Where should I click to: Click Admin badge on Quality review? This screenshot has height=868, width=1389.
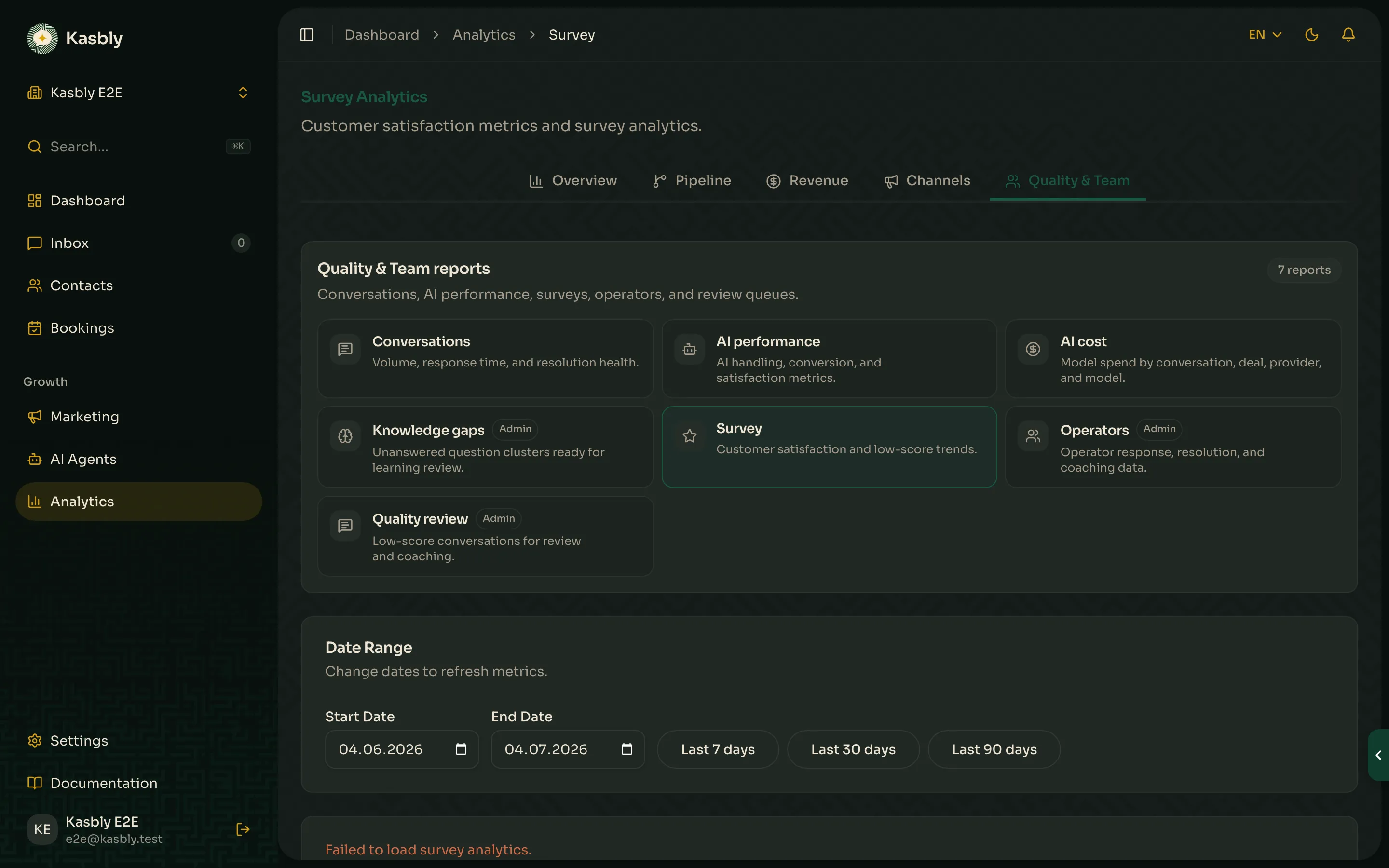click(498, 518)
